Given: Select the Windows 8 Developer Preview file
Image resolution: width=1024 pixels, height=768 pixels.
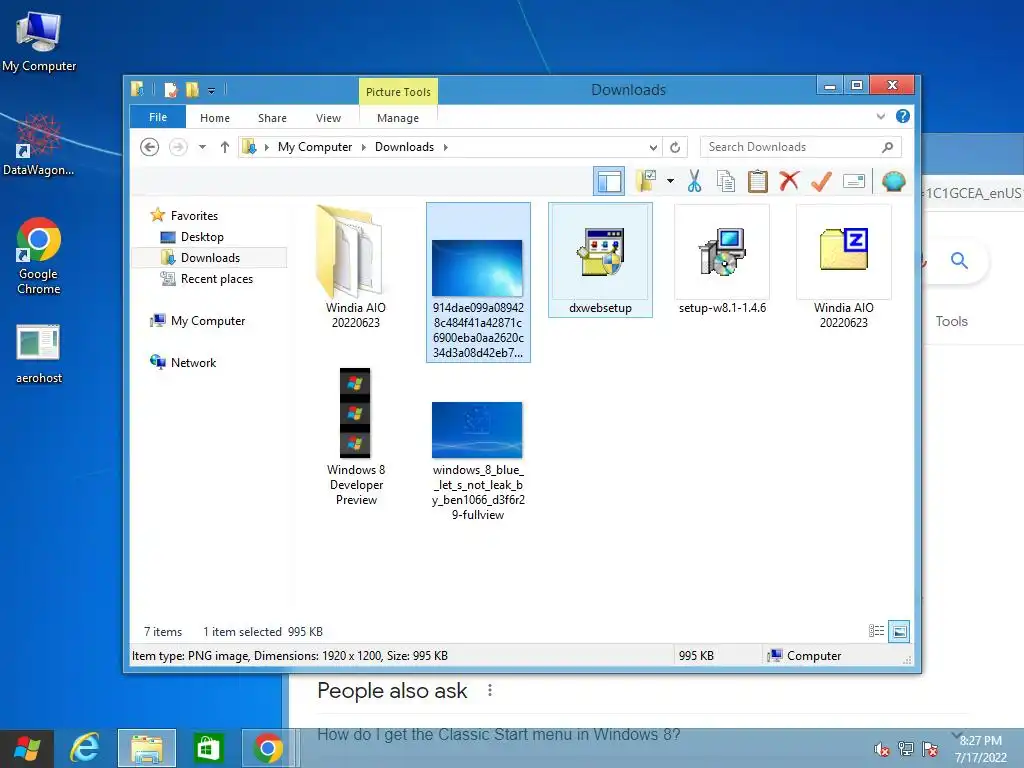Looking at the screenshot, I should (x=356, y=437).
